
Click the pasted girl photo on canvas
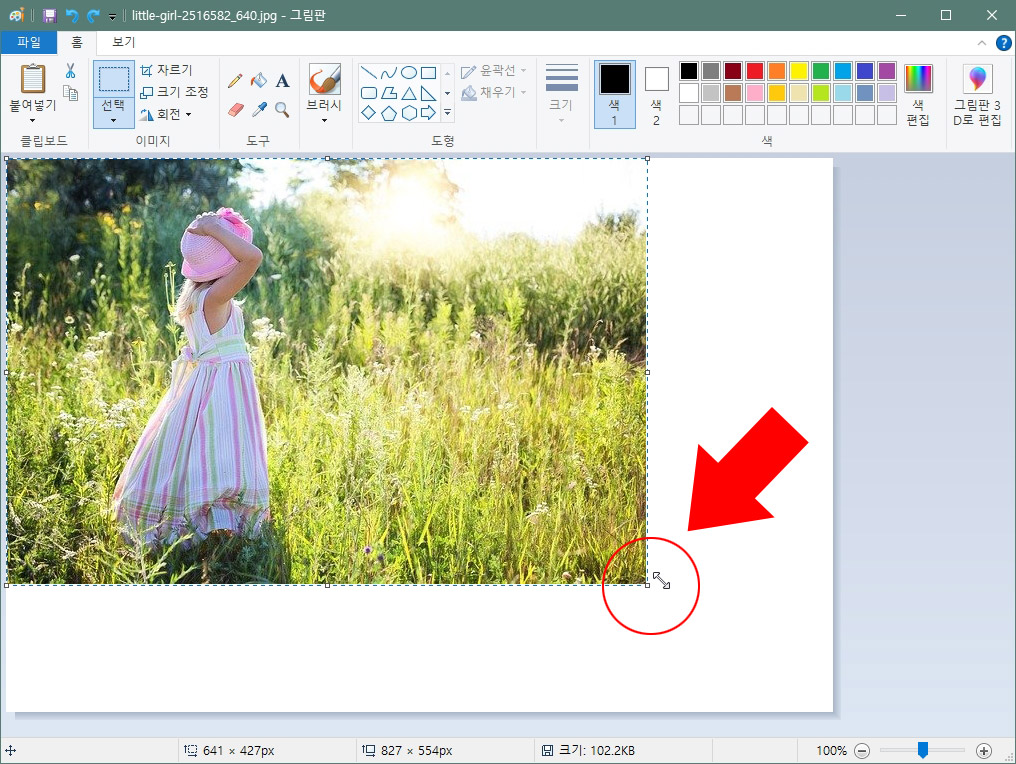327,371
